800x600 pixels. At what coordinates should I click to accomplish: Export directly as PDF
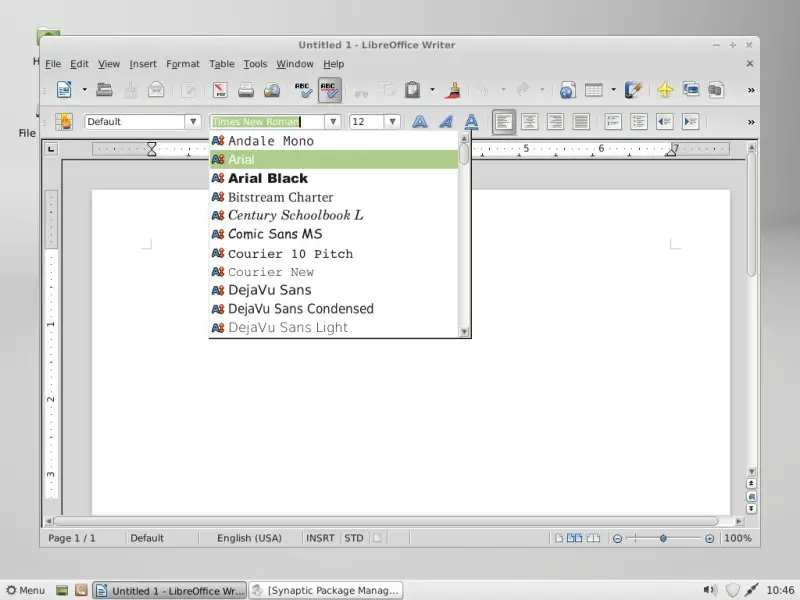[x=220, y=90]
